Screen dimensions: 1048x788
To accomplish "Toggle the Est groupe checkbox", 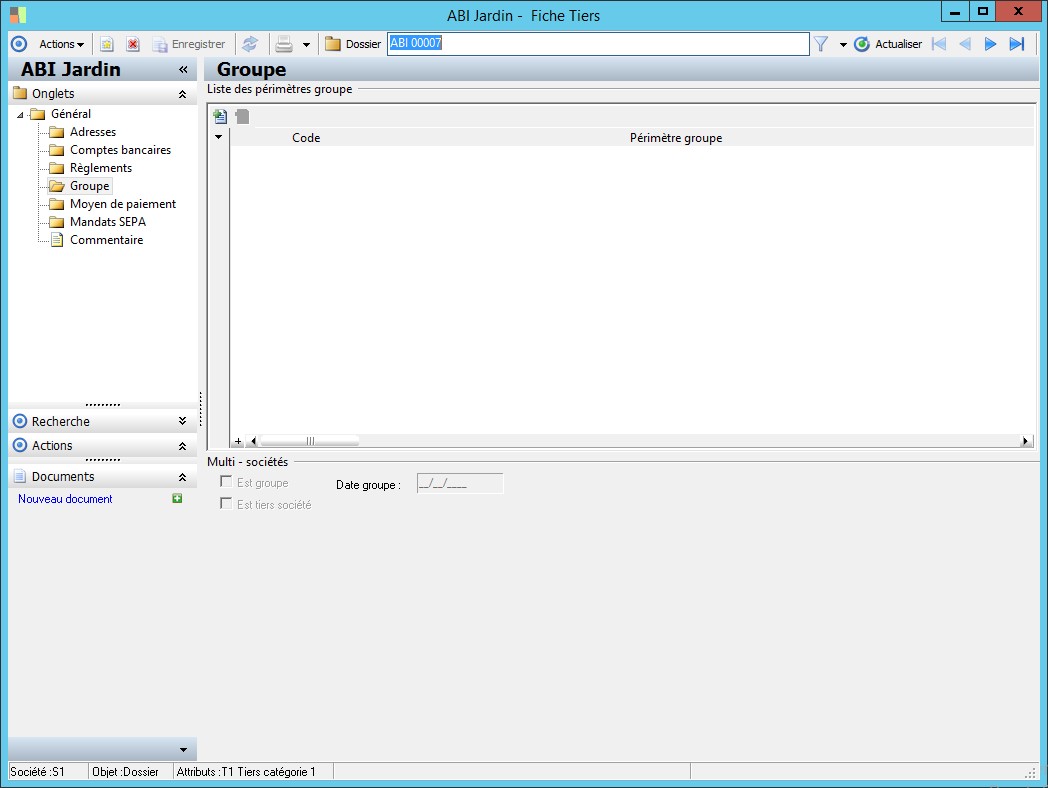I will 226,482.
